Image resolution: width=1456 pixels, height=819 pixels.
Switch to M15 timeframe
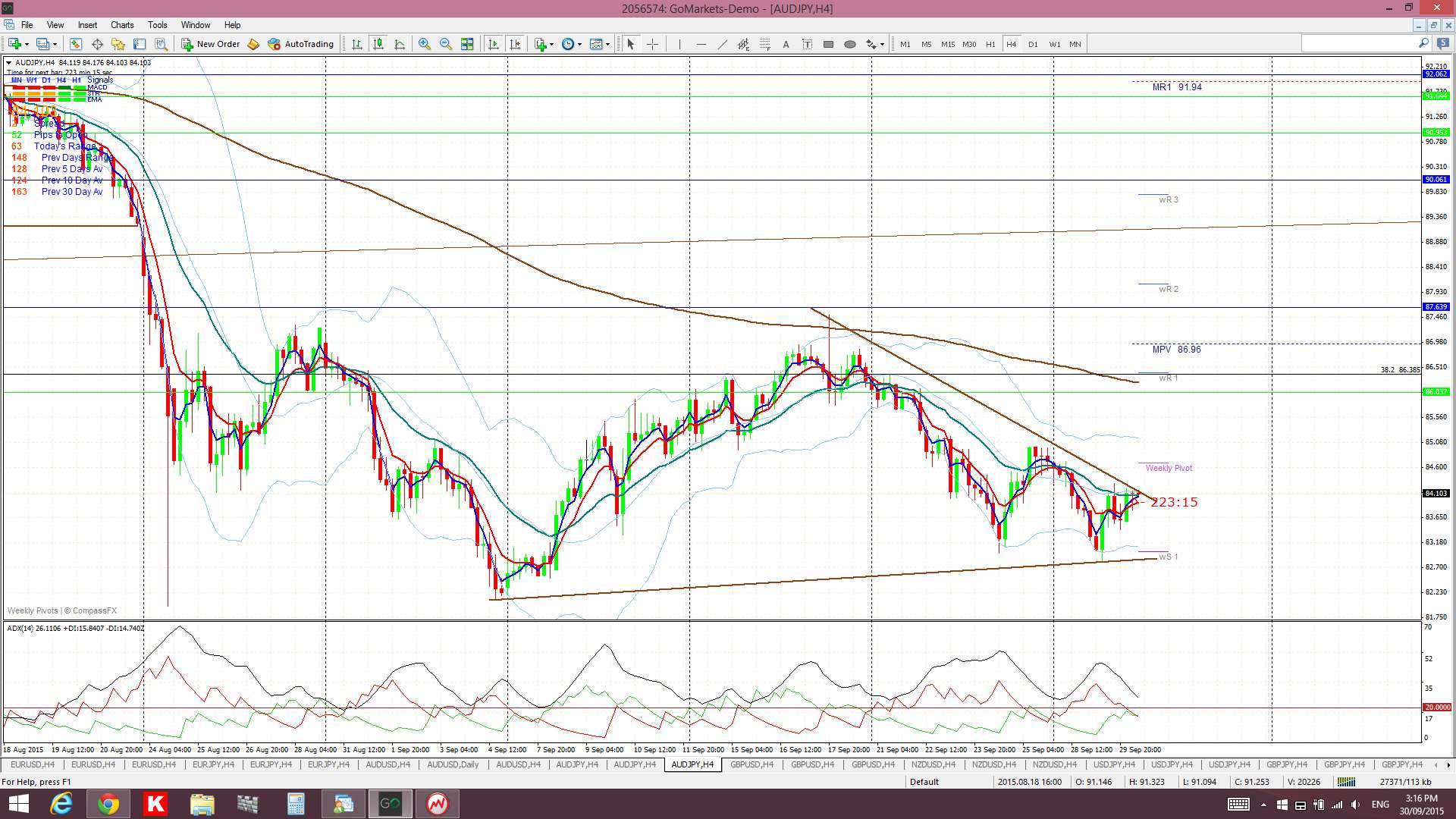tap(948, 44)
